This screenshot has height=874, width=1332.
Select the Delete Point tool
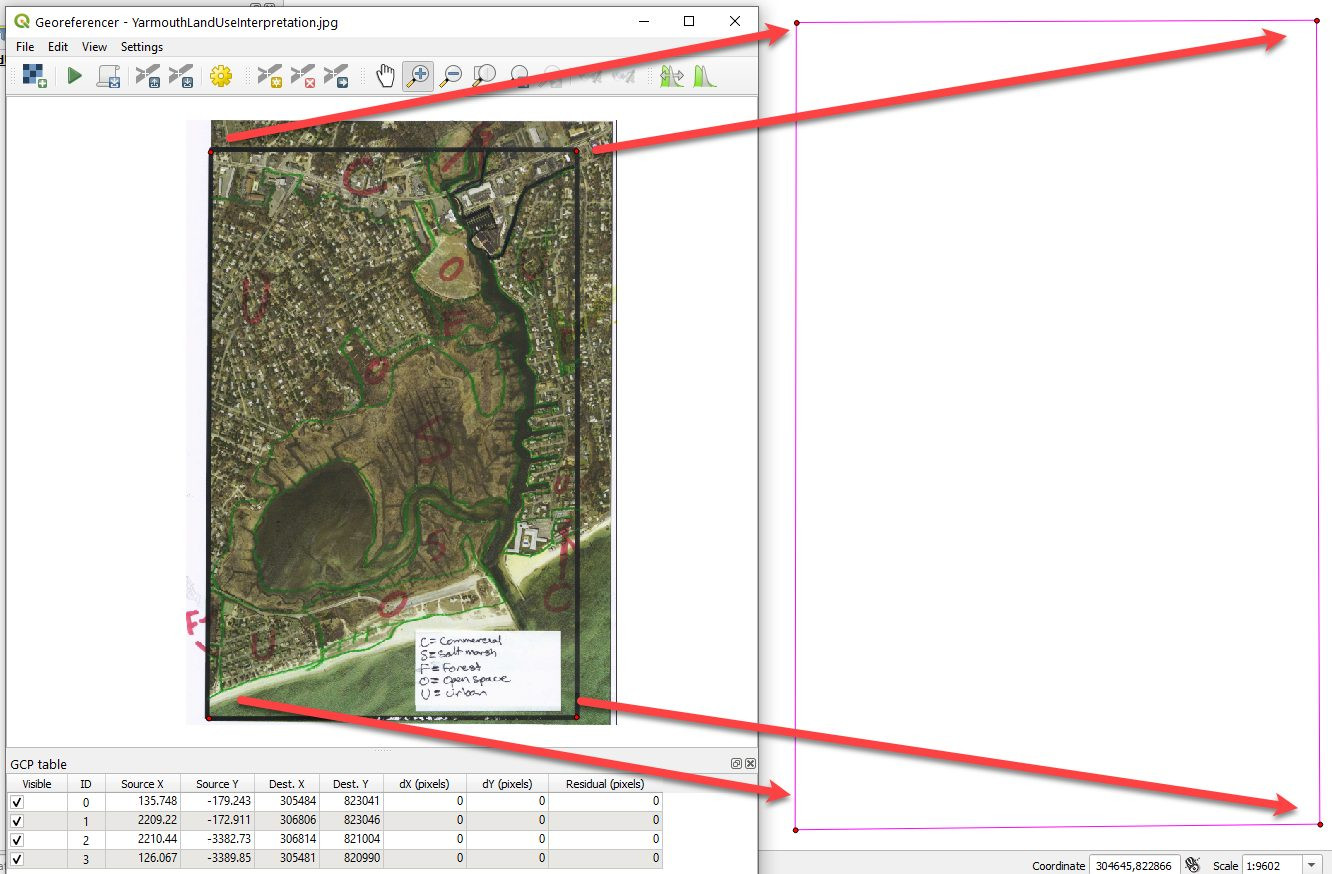[x=303, y=76]
